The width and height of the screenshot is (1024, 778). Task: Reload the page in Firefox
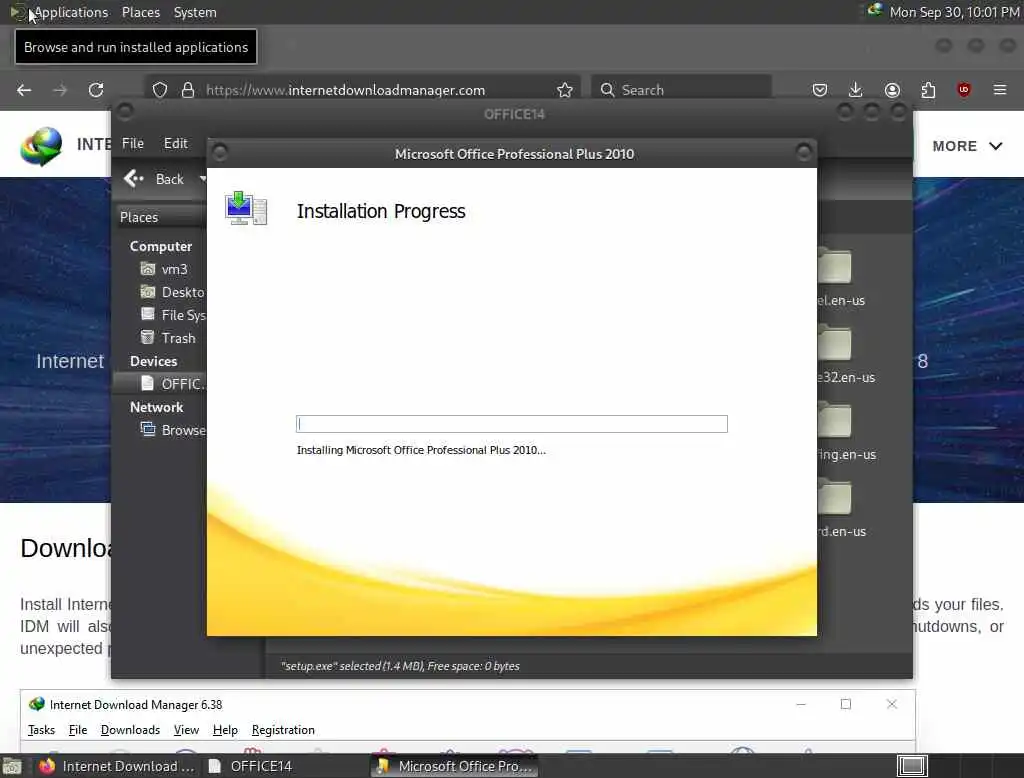(x=96, y=90)
